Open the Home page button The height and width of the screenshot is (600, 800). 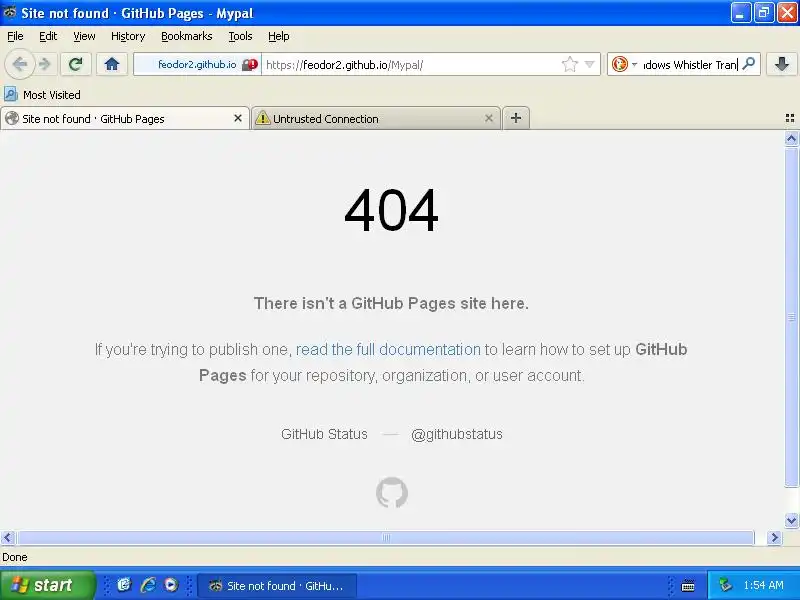pyautogui.click(x=112, y=64)
